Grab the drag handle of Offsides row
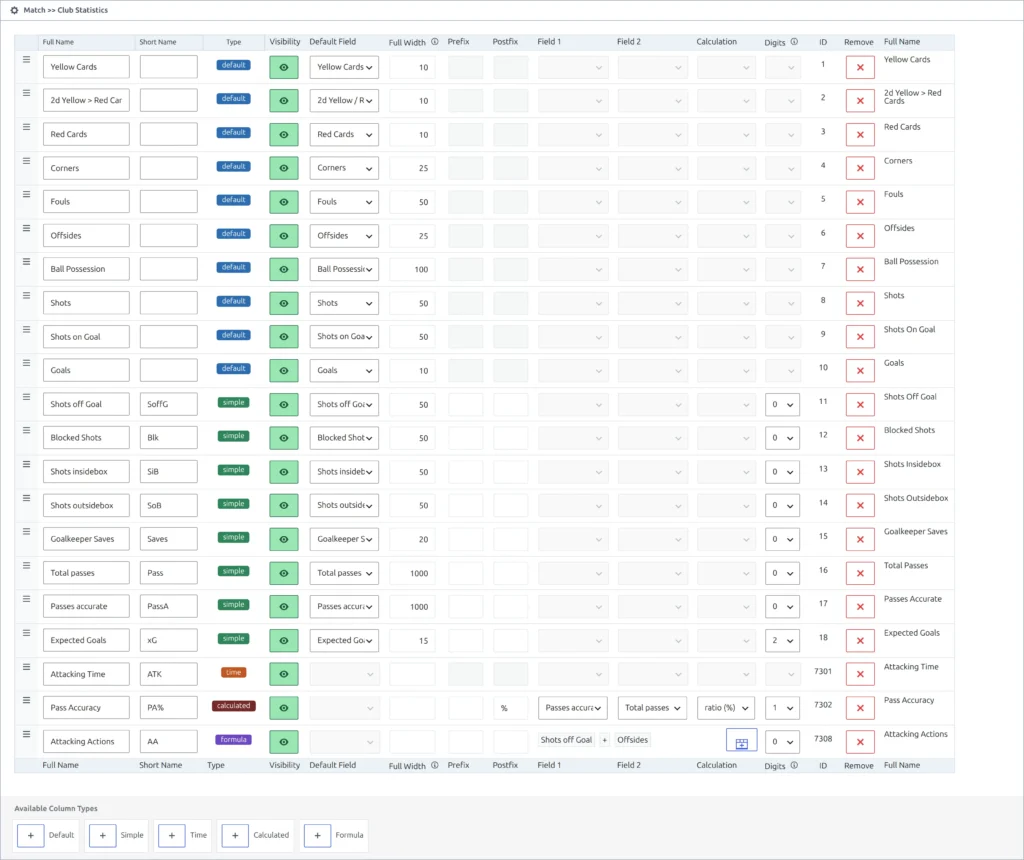The height and width of the screenshot is (860, 1024). [x=26, y=228]
